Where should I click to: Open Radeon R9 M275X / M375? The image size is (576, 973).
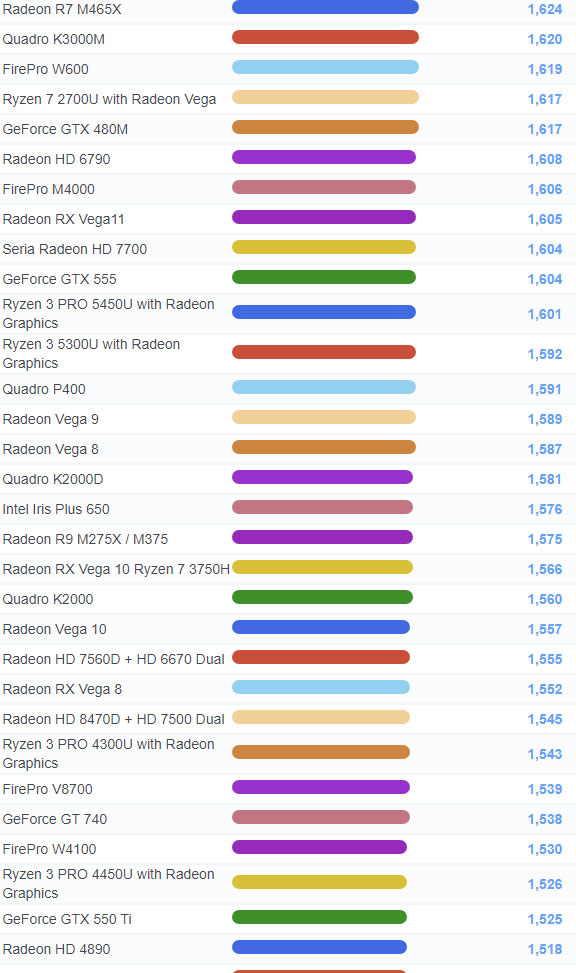coord(85,539)
